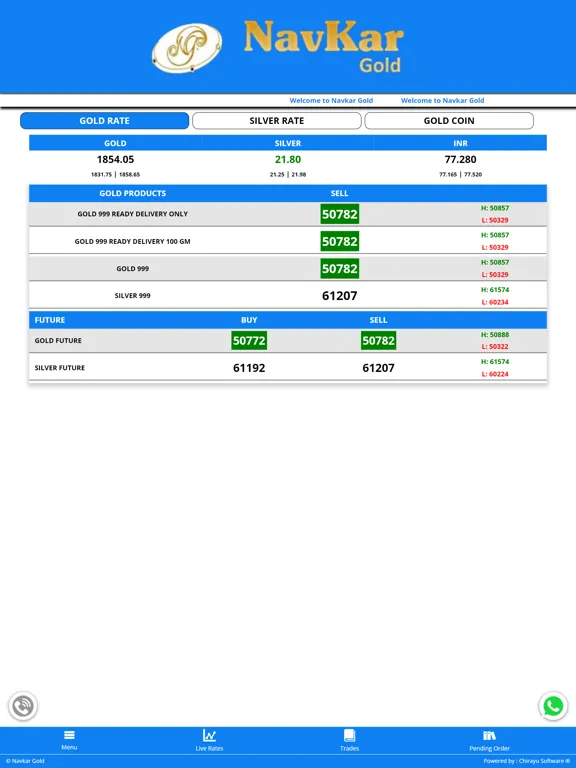Click INR range '77.165 | 77.520'
This screenshot has height=768, width=576.
click(460, 174)
